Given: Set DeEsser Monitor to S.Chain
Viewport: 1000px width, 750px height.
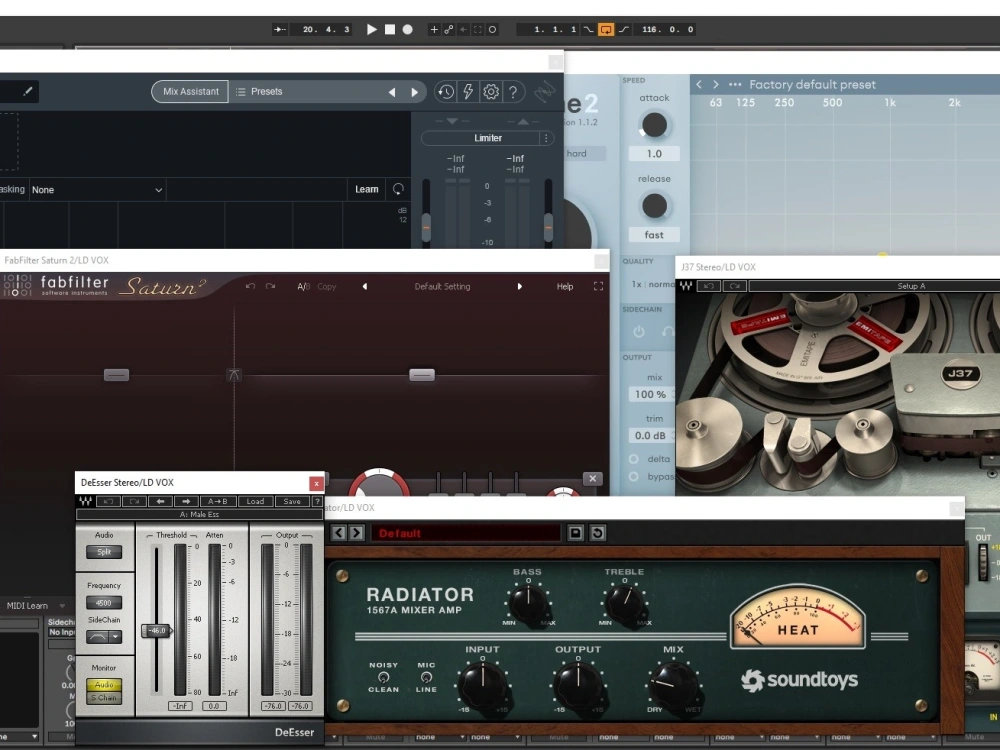Looking at the screenshot, I should 104,698.
